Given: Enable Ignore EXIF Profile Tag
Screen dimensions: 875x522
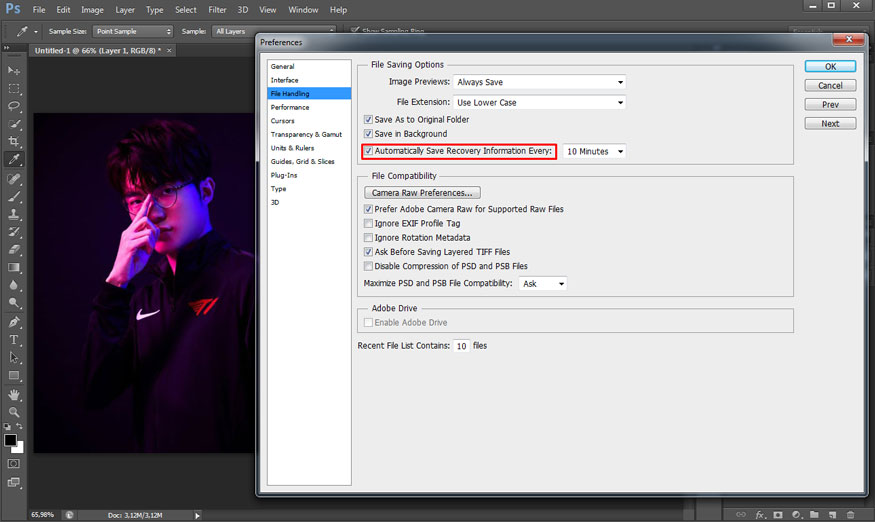Looking at the screenshot, I should tap(368, 223).
